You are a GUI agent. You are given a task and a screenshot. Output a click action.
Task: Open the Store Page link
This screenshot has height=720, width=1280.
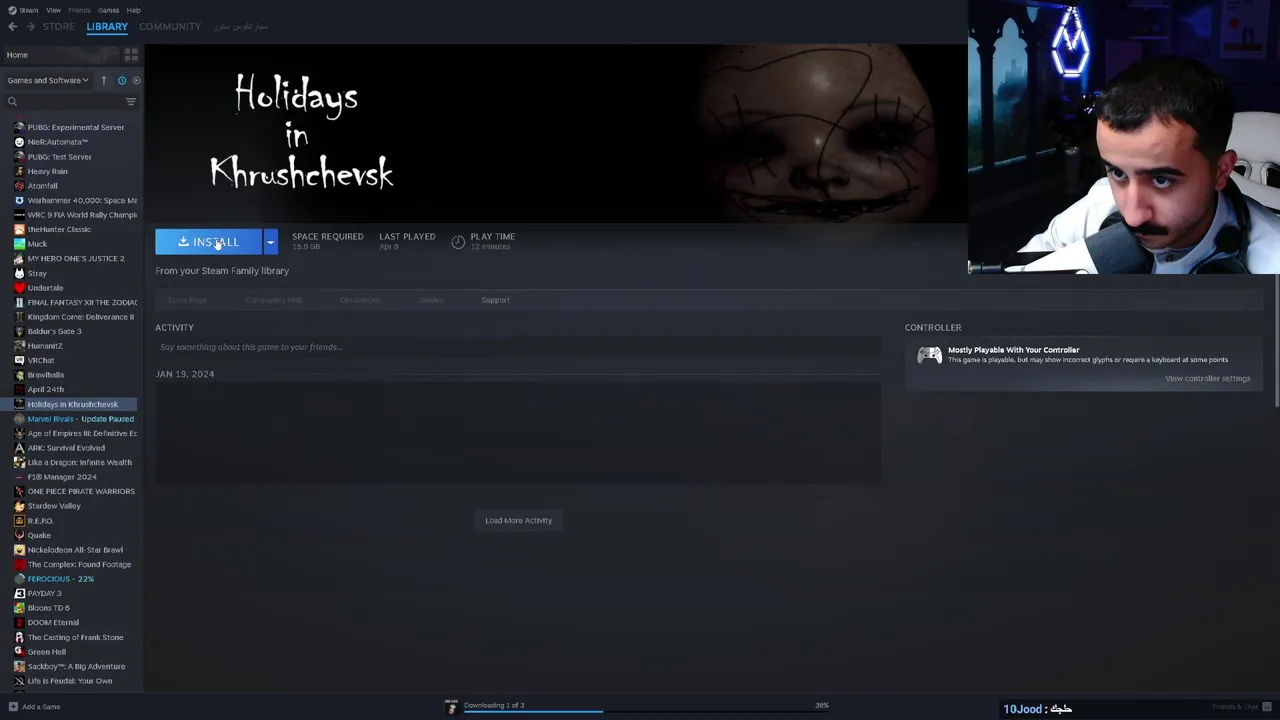pos(187,300)
